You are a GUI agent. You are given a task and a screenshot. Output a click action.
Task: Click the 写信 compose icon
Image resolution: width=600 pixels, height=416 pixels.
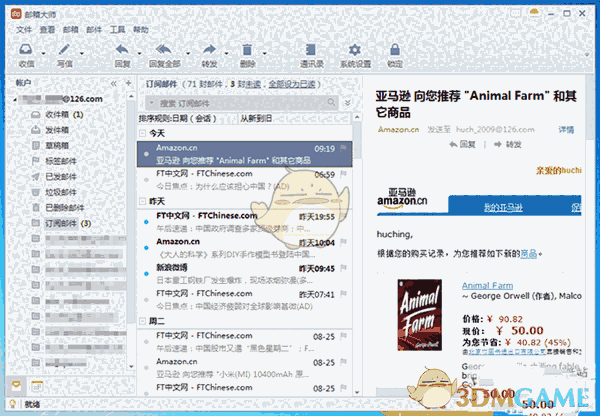(64, 50)
